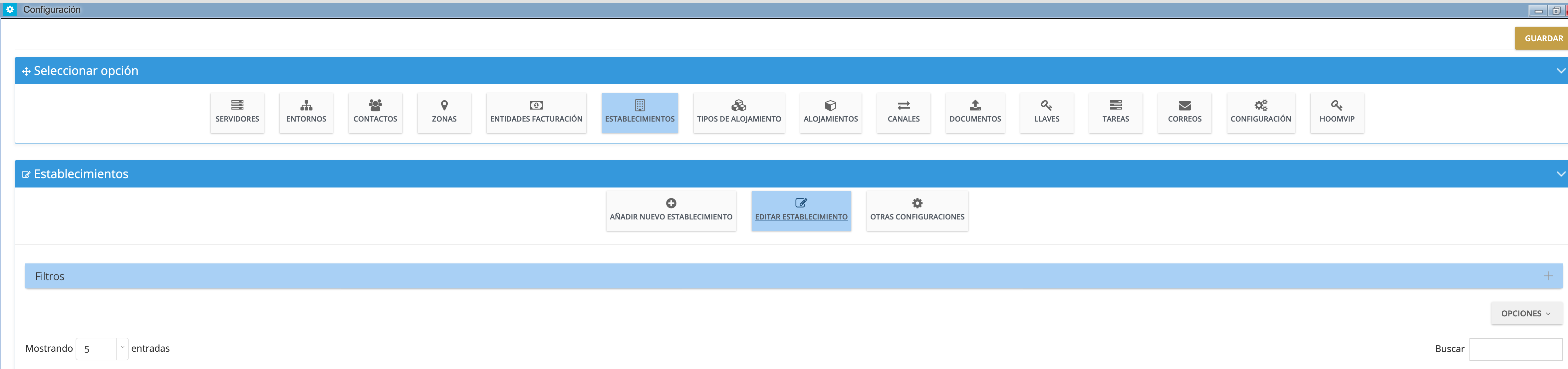
Task: Expand the Filtros panel plus sign
Action: click(x=1548, y=276)
